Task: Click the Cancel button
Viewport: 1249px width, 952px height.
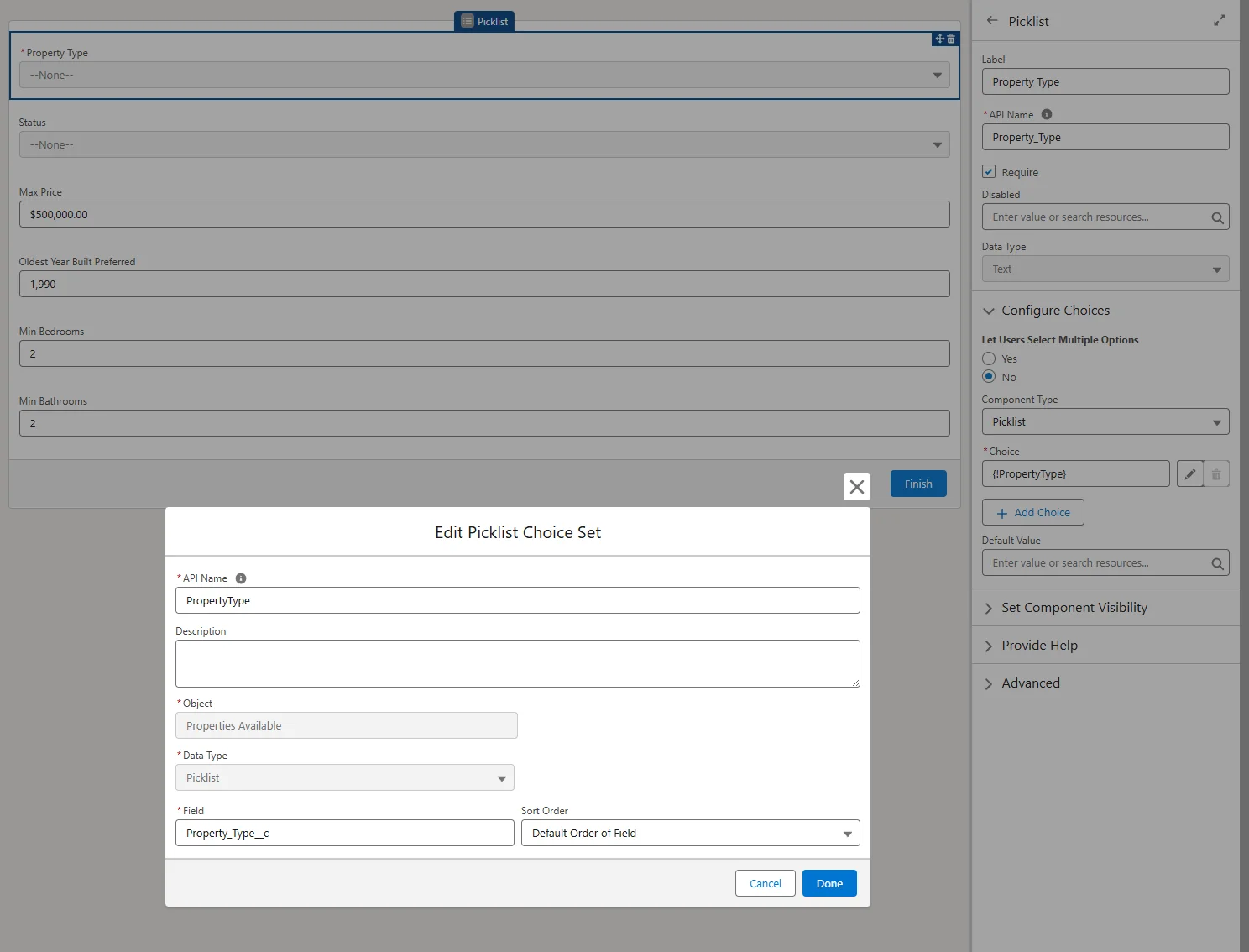Action: (766, 883)
